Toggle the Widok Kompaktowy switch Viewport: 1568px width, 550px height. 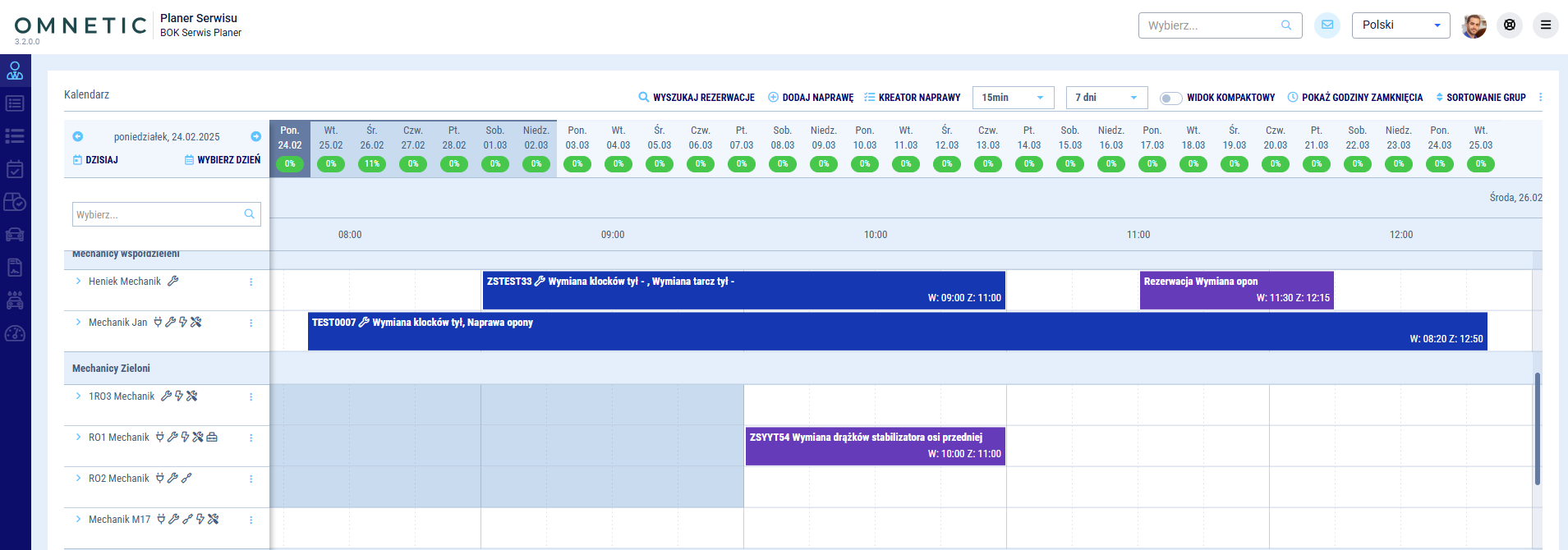point(1170,98)
